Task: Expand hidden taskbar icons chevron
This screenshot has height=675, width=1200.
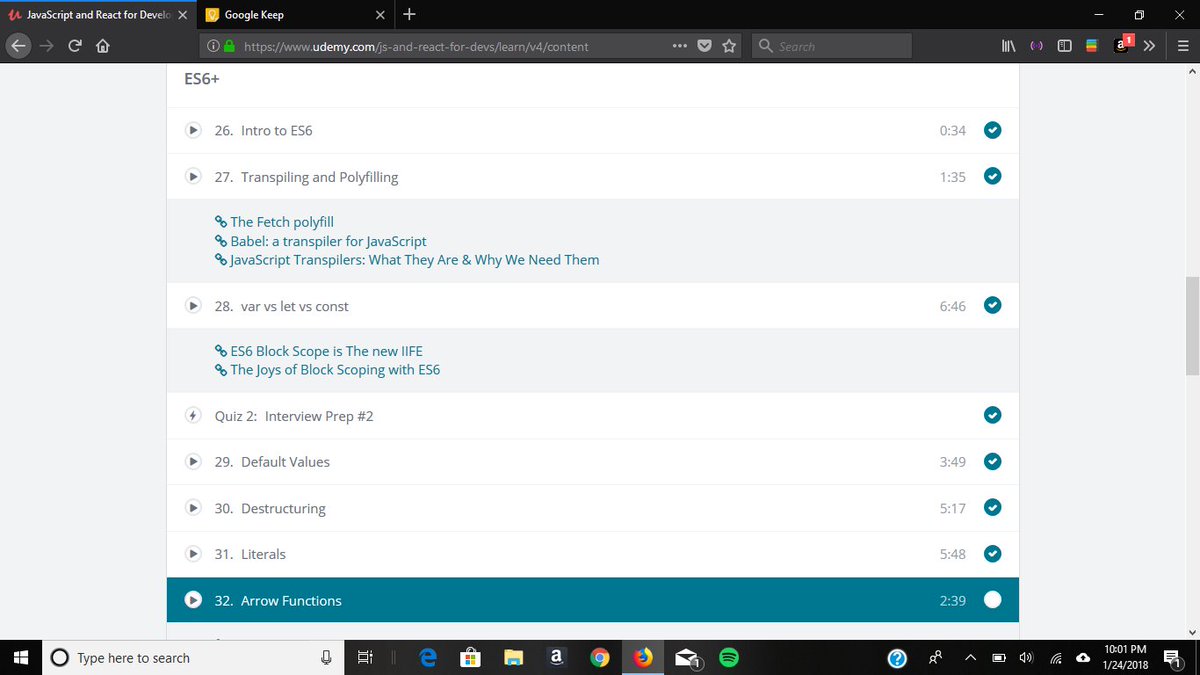Action: pyautogui.click(x=969, y=657)
